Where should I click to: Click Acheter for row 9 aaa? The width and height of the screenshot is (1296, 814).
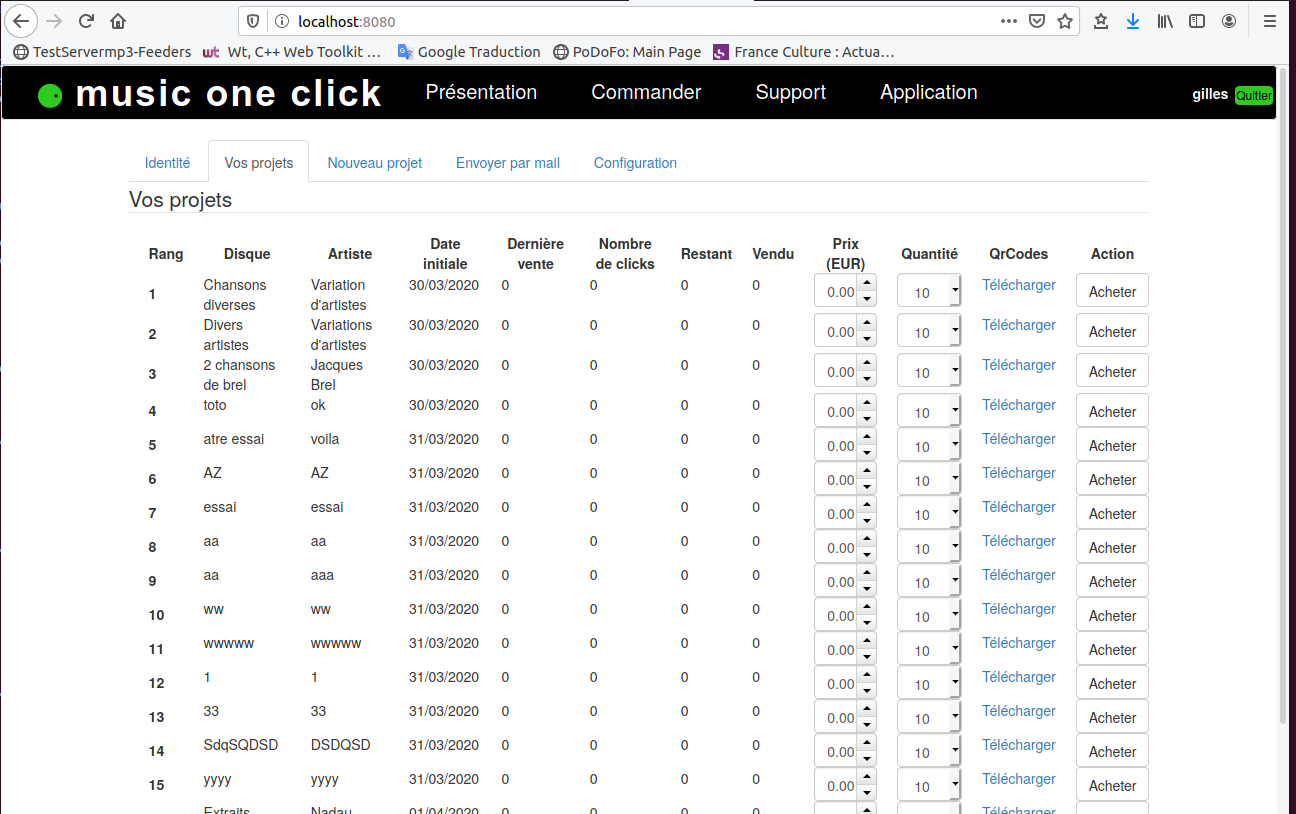(x=1112, y=581)
